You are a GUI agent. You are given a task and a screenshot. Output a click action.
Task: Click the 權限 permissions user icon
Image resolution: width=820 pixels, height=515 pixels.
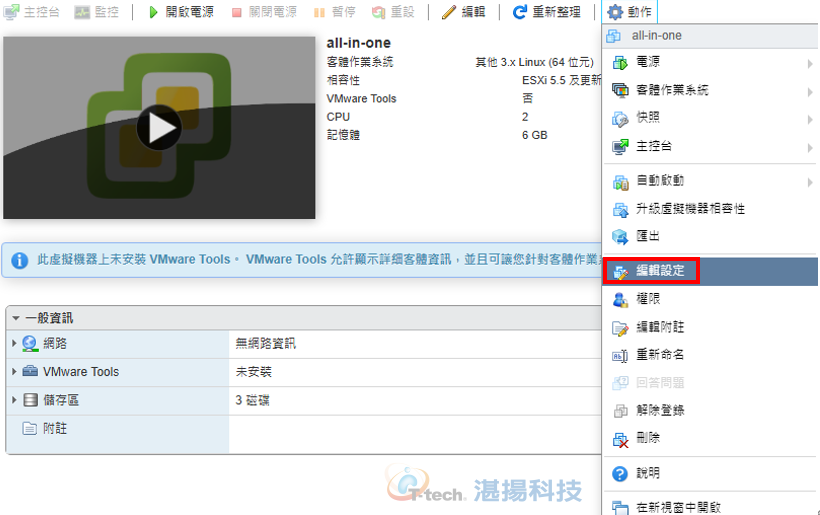tap(620, 299)
